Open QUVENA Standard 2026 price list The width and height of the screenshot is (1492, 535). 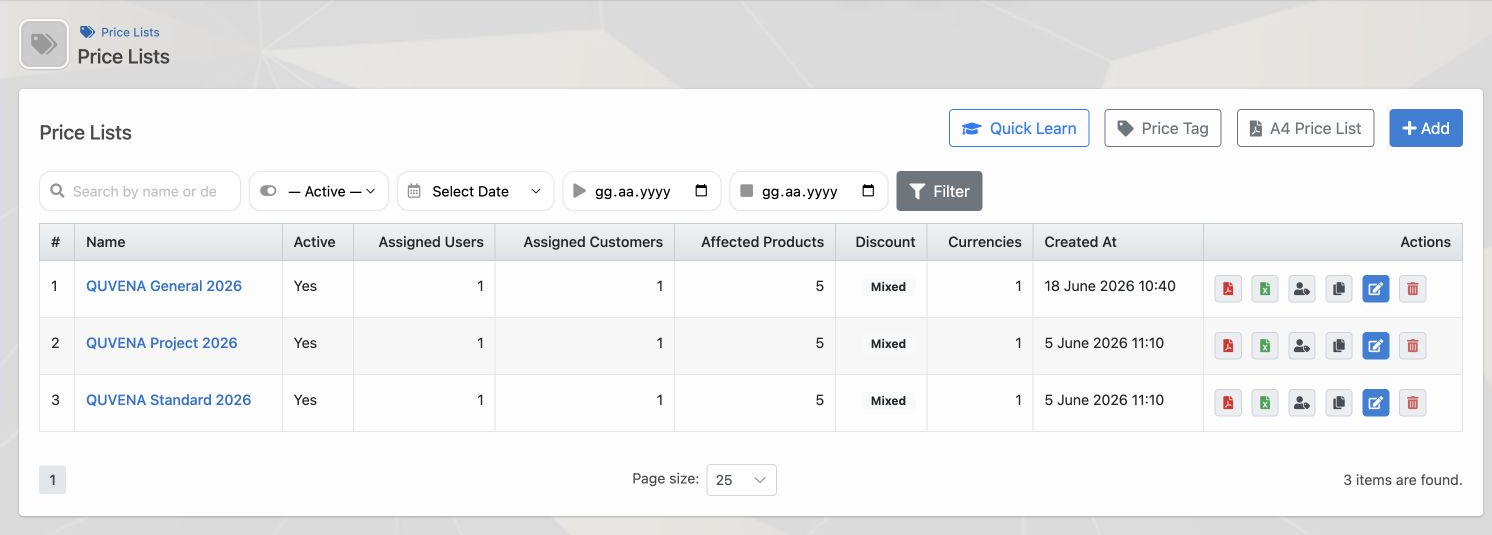click(169, 400)
